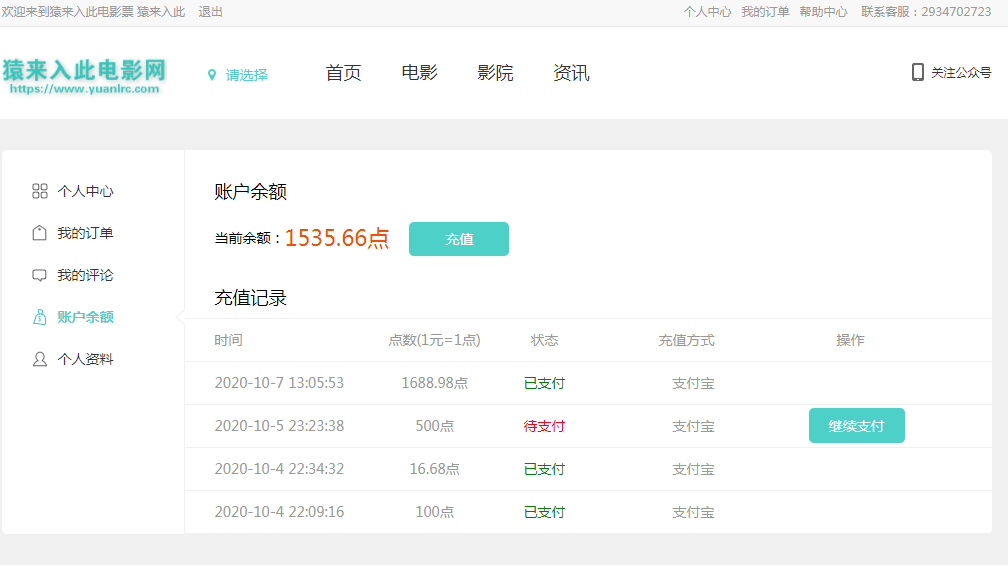Click 已支付 status in the 1688.98点 row
This screenshot has width=1008, height=566.
[x=544, y=383]
